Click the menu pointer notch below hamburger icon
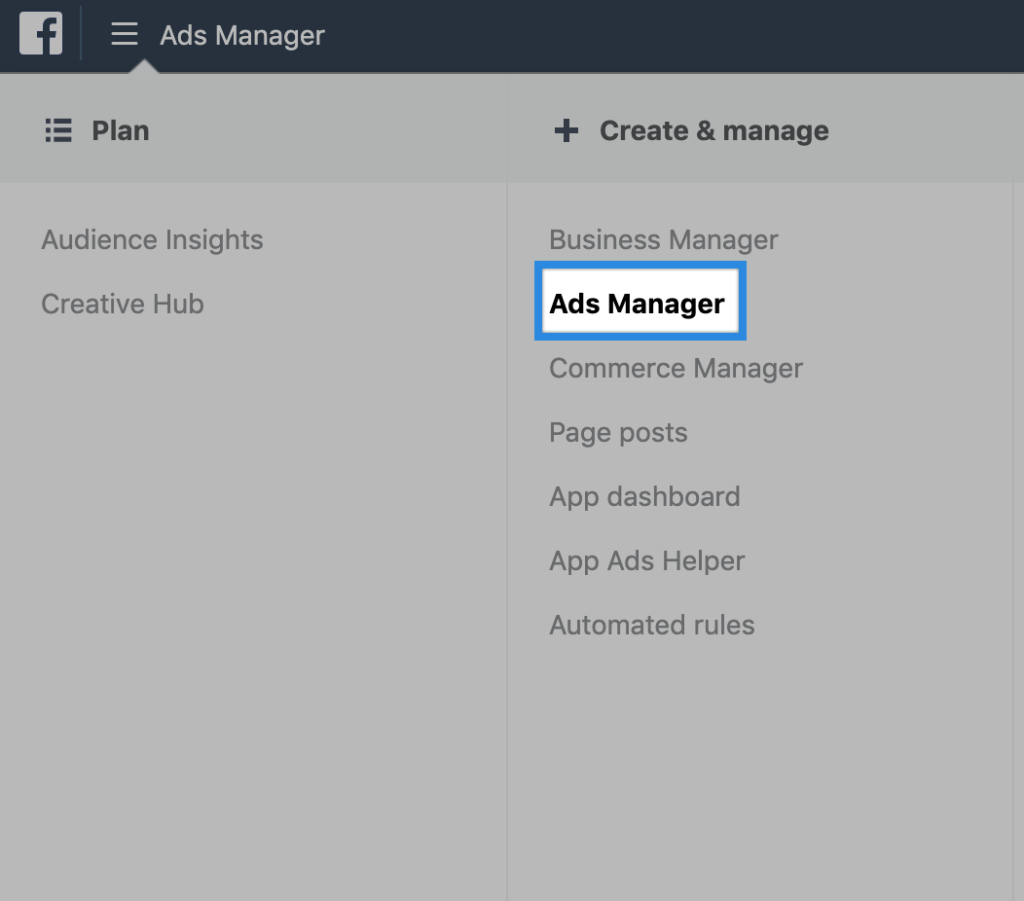1024x901 pixels. click(x=145, y=67)
